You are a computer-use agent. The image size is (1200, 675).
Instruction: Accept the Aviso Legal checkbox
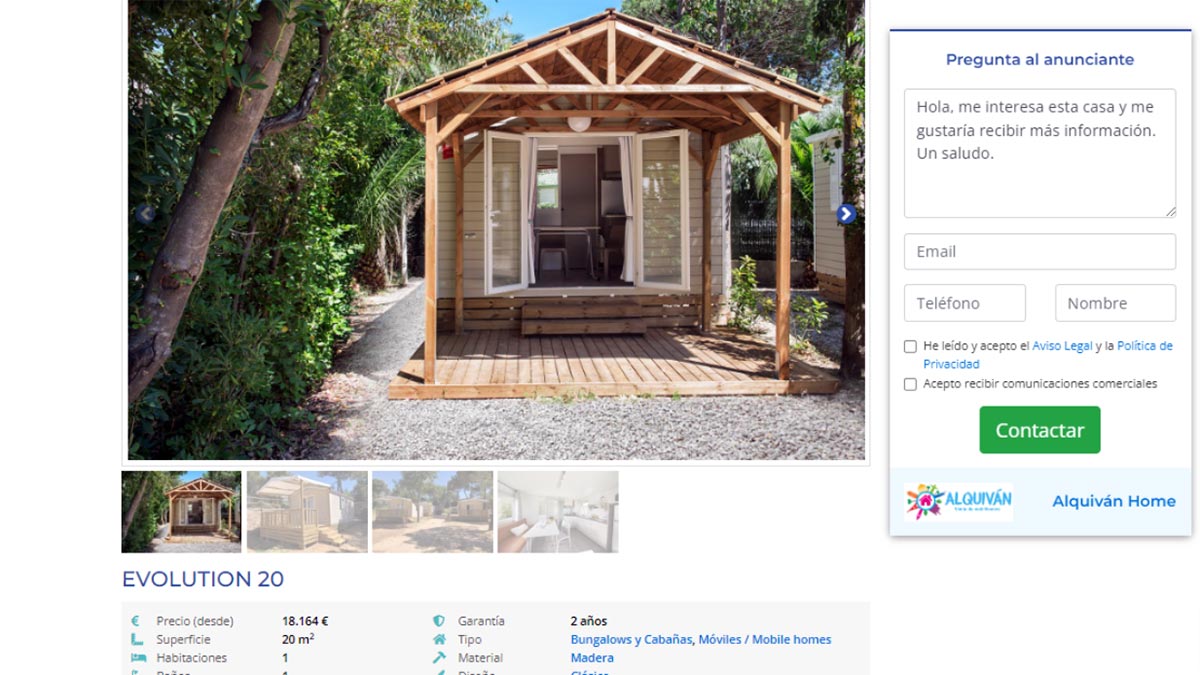click(910, 346)
